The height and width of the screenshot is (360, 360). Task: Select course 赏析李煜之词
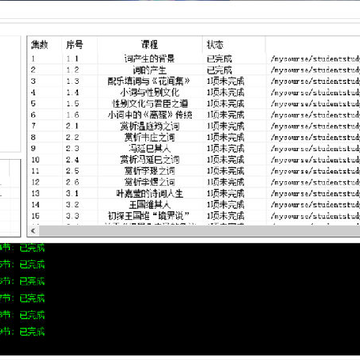click(x=149, y=182)
